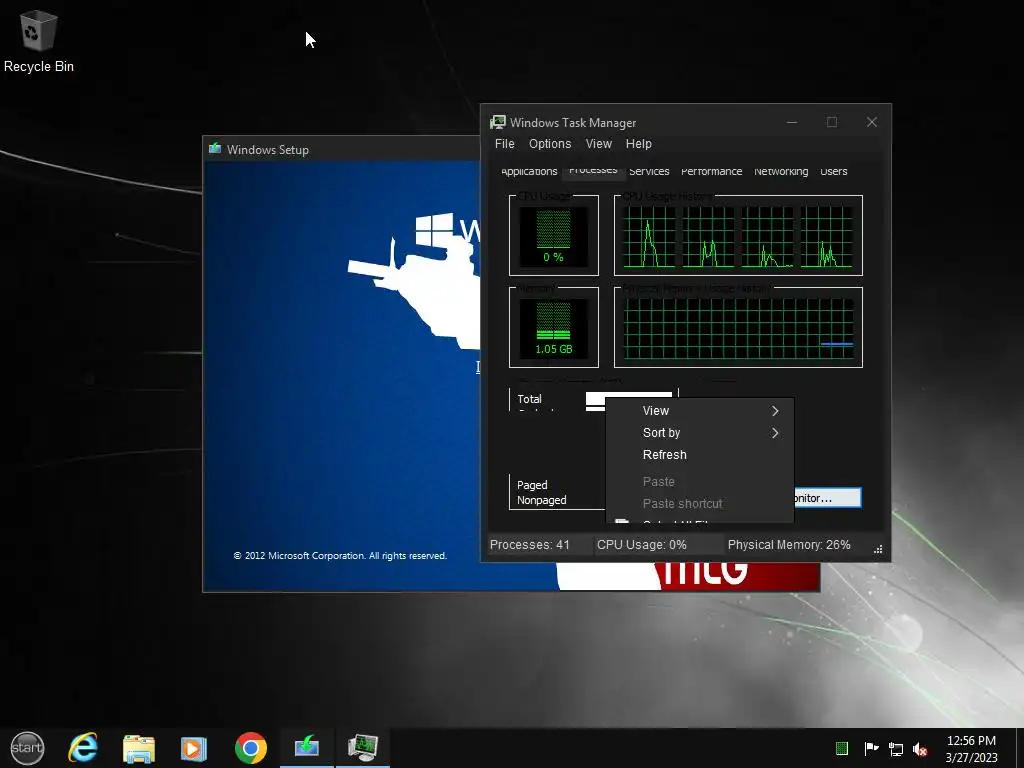Switch to Windows Setup via its taskbar icon
The width and height of the screenshot is (1024, 768).
[307, 747]
